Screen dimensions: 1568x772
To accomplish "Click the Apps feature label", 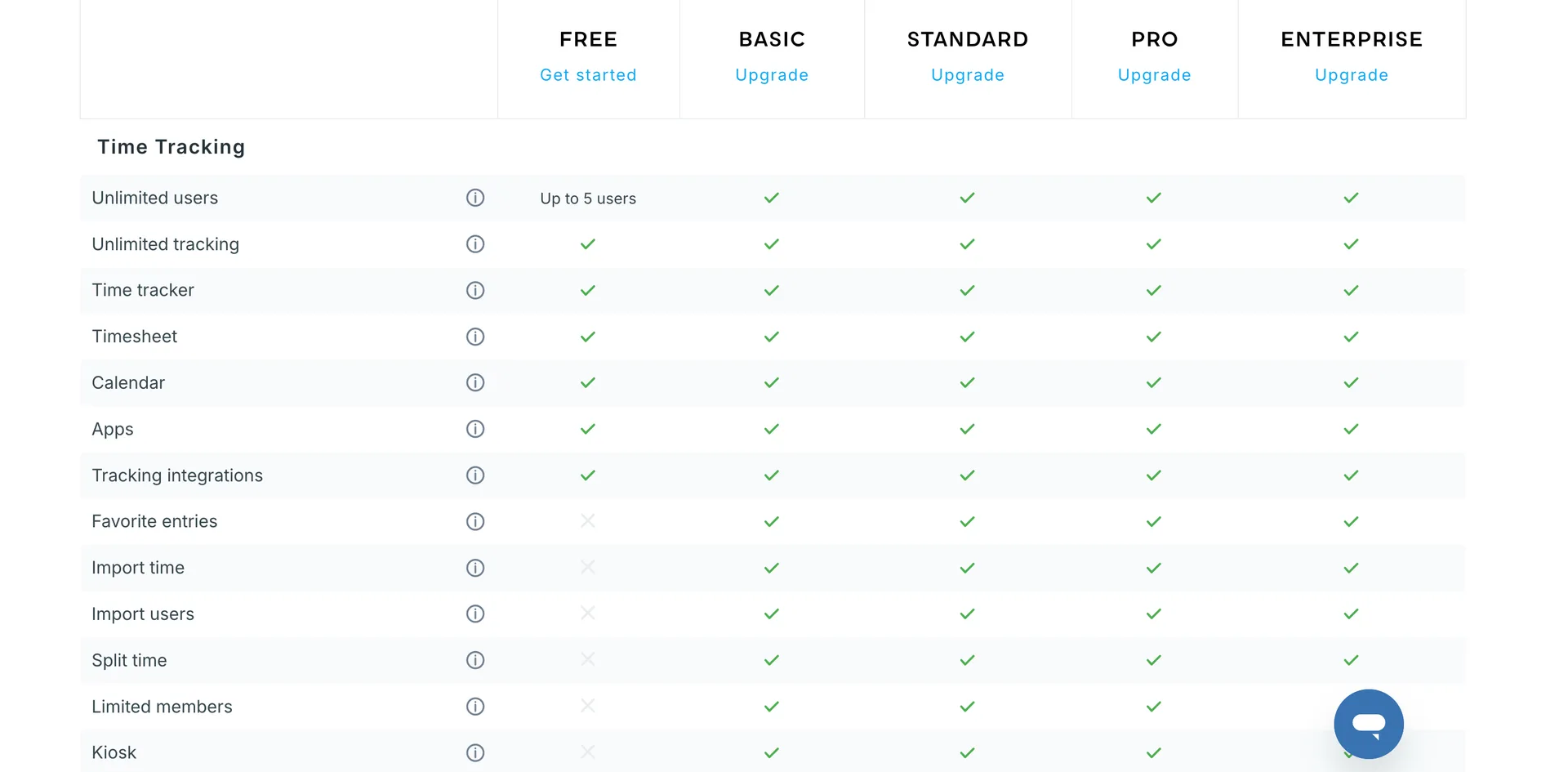I will pos(113,430).
